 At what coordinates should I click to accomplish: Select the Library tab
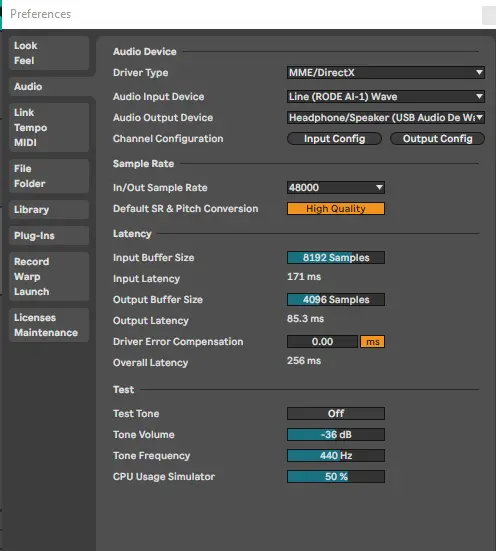[49, 210]
